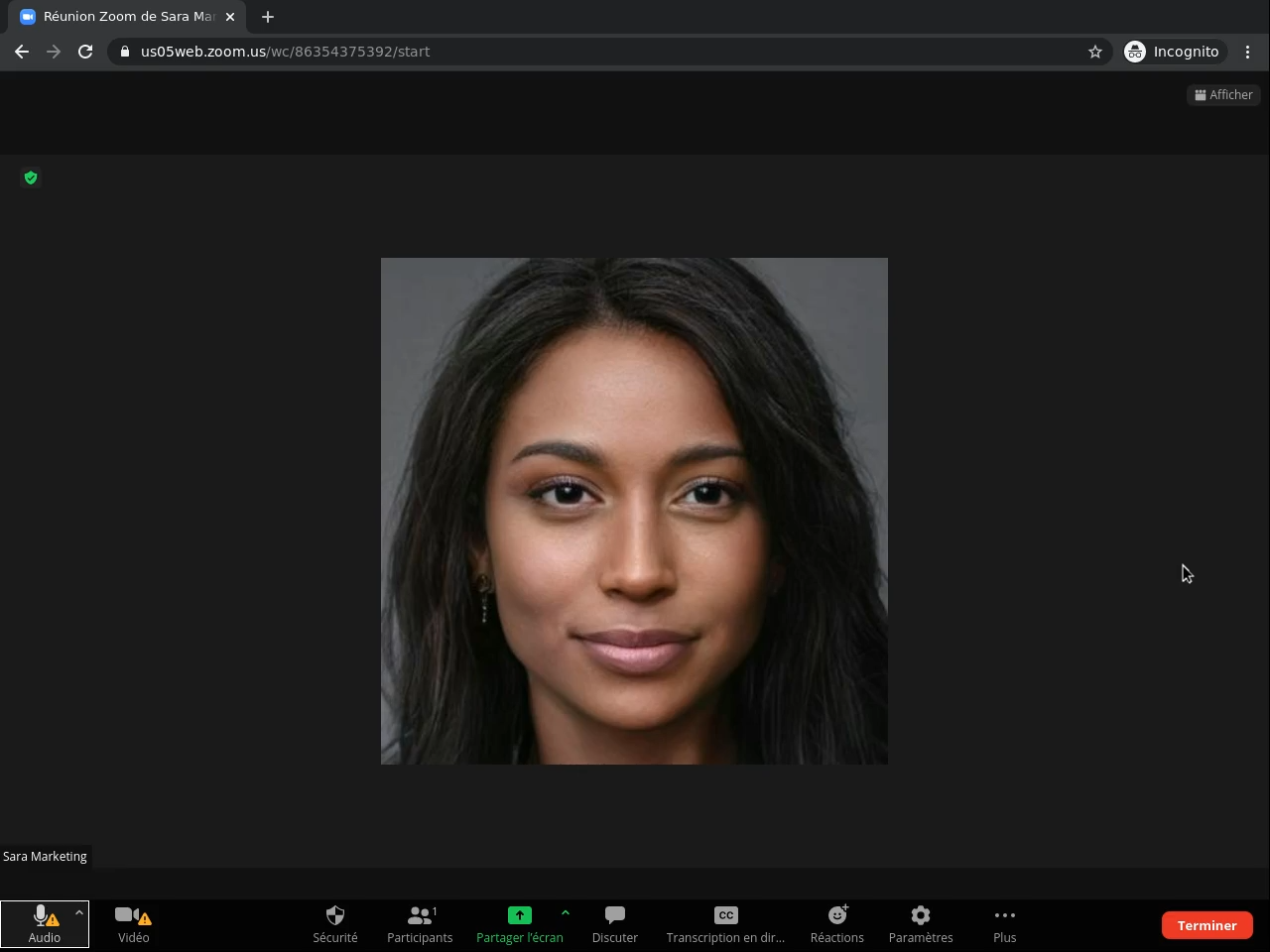
Task: Close the Réunion Zoom browser tab
Action: [230, 17]
